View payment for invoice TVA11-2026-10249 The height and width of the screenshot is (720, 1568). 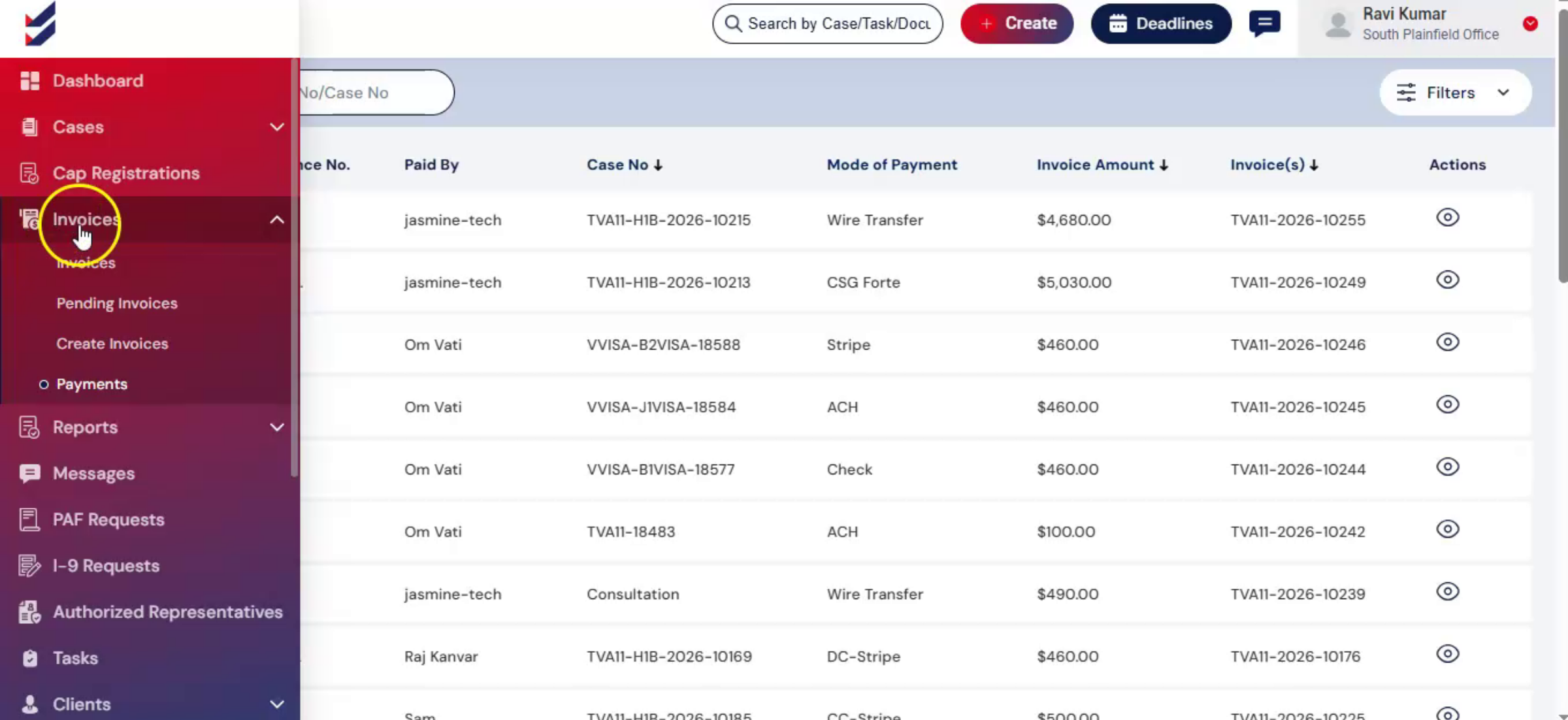pyautogui.click(x=1448, y=280)
